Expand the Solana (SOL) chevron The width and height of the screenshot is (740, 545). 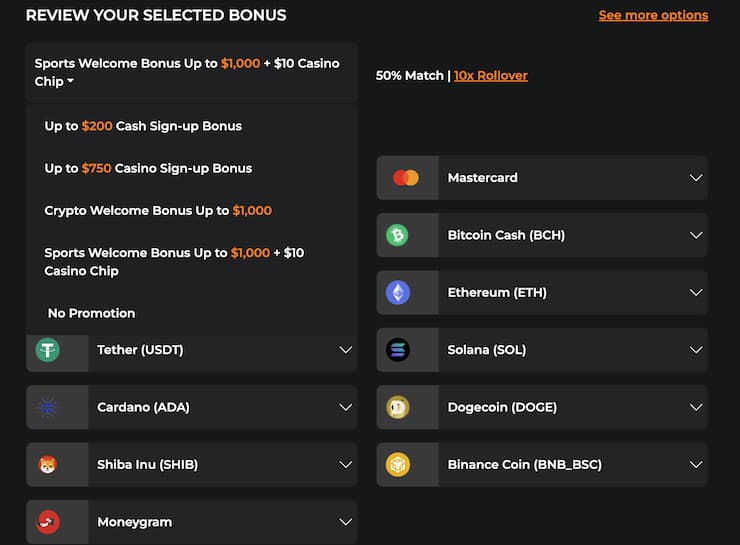tap(696, 350)
